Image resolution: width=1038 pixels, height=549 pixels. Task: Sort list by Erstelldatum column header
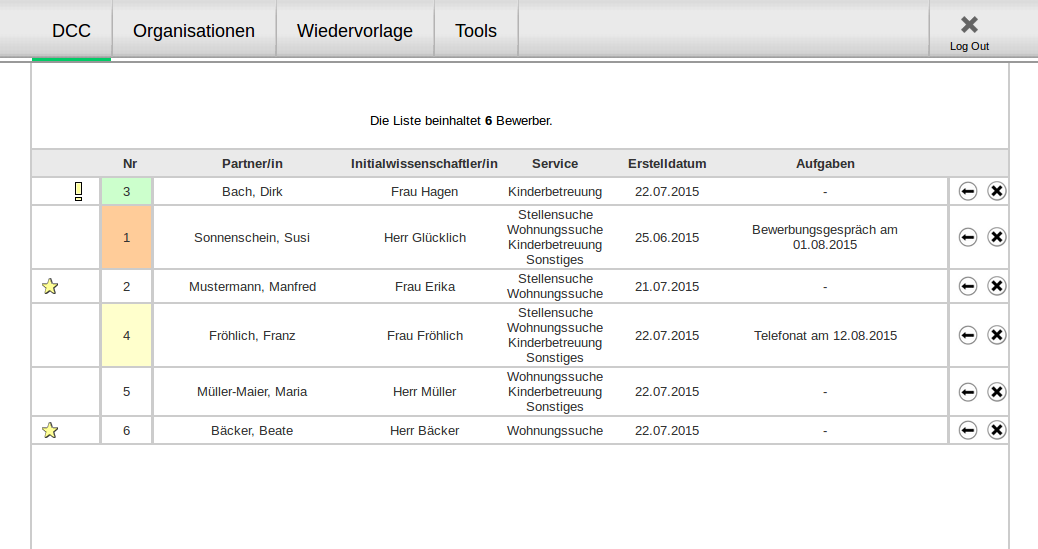point(667,164)
